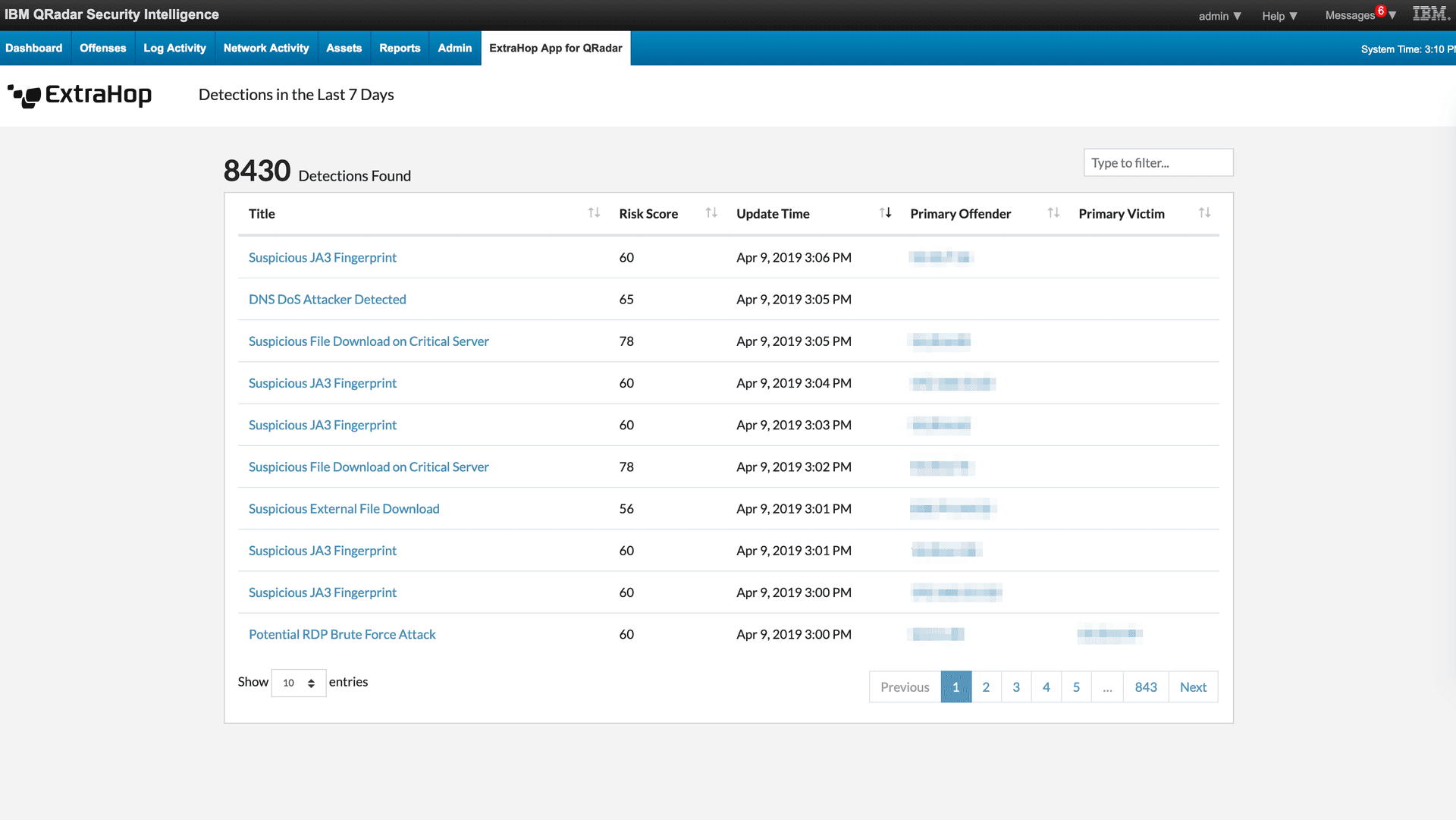Image resolution: width=1456 pixels, height=820 pixels.
Task: Open Potential RDP Brute Force Attack
Action: coord(342,634)
